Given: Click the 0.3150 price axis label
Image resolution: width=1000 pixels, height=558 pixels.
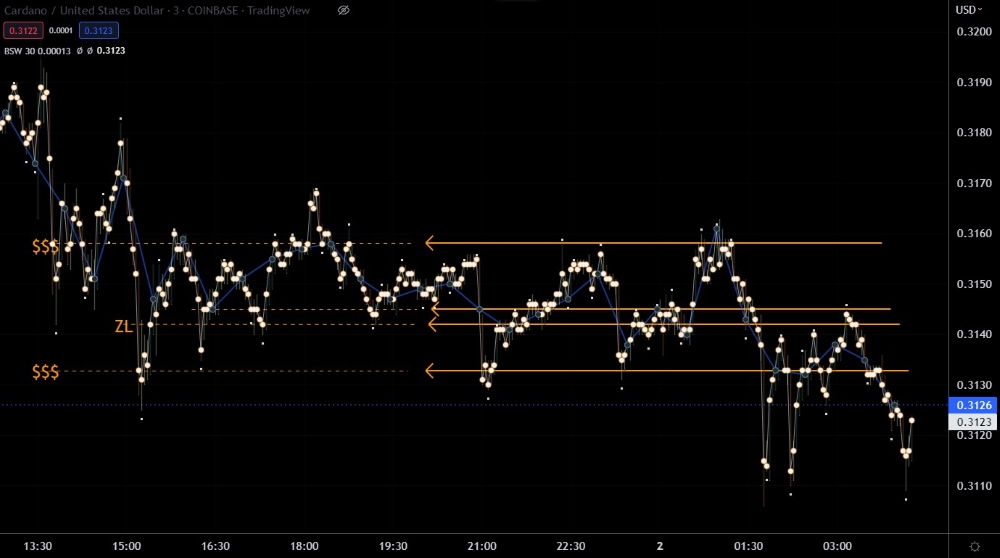Looking at the screenshot, I should click(974, 284).
